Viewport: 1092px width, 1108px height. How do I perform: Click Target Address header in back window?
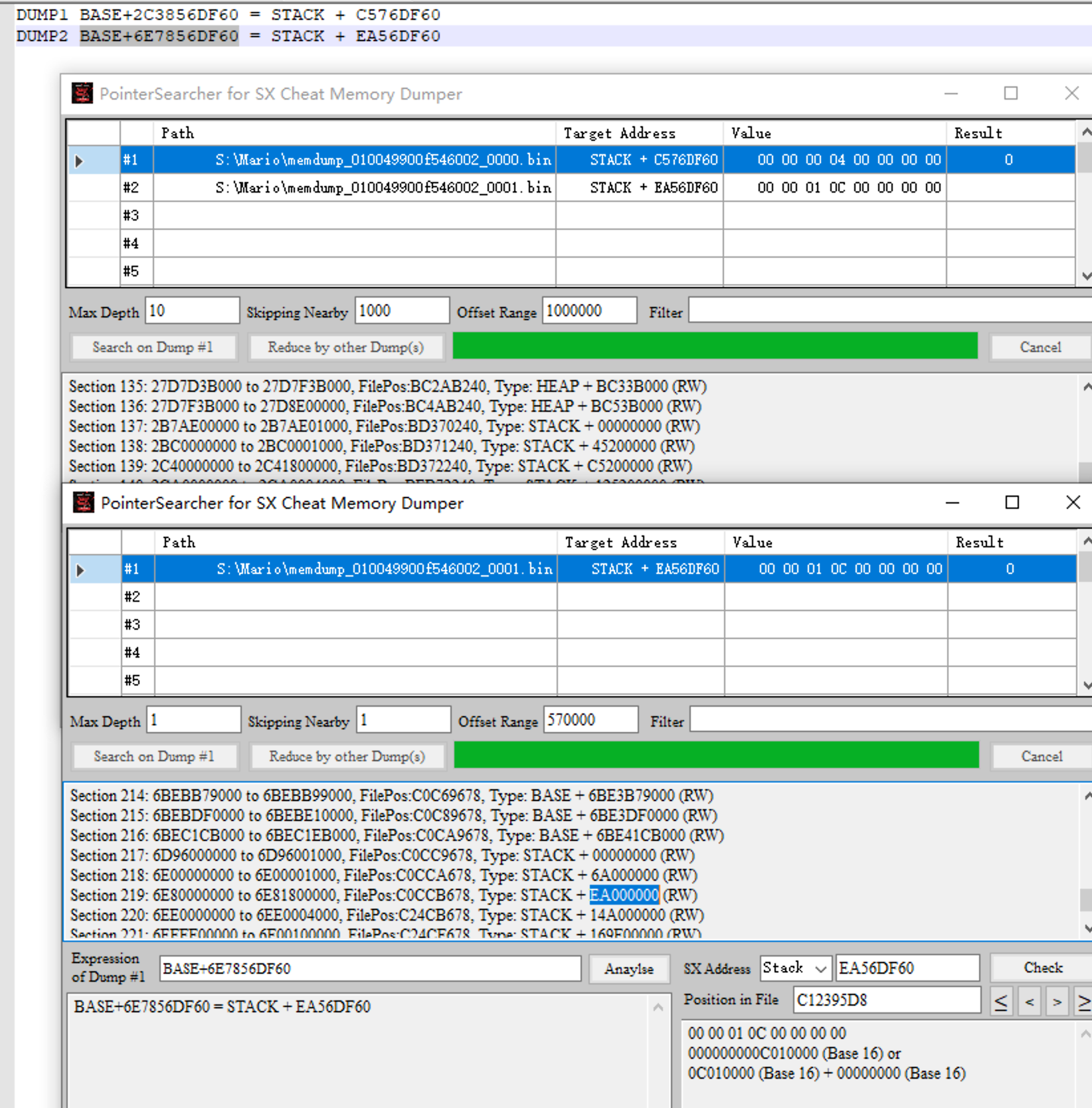click(640, 133)
